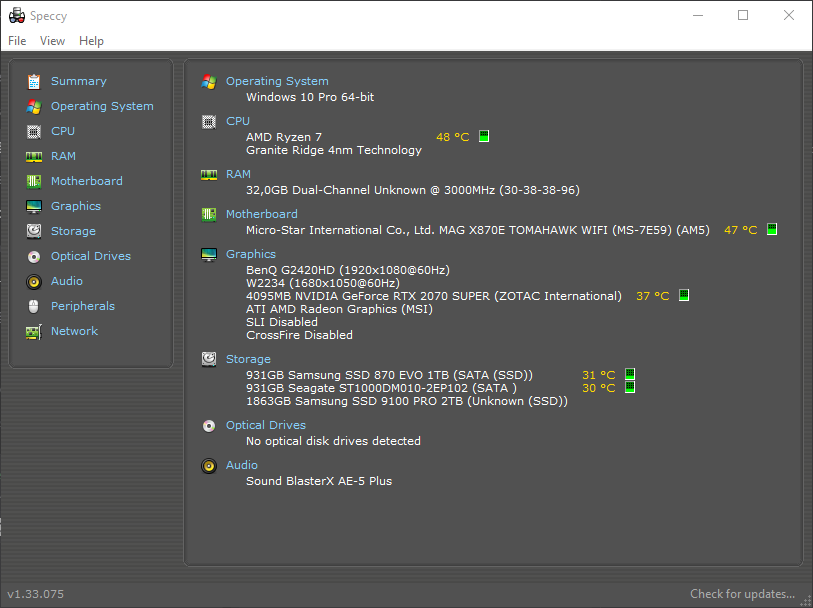
Task: Click the NVIDIA GeForce RTX 2070 SUPER line
Action: tap(434, 296)
